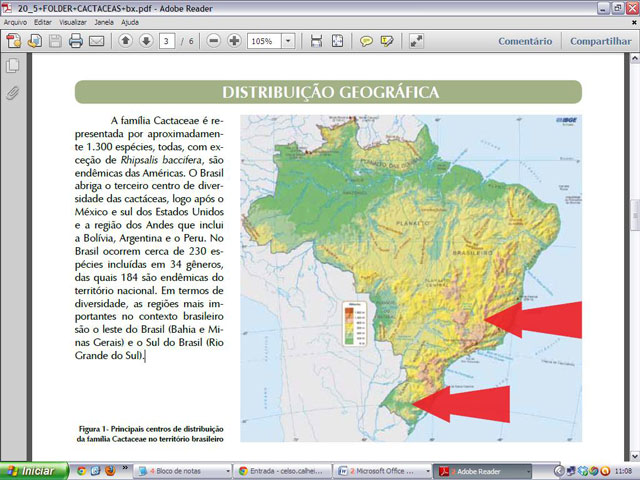Expand Adobe Reader group dropdown arrow

pos(528,472)
